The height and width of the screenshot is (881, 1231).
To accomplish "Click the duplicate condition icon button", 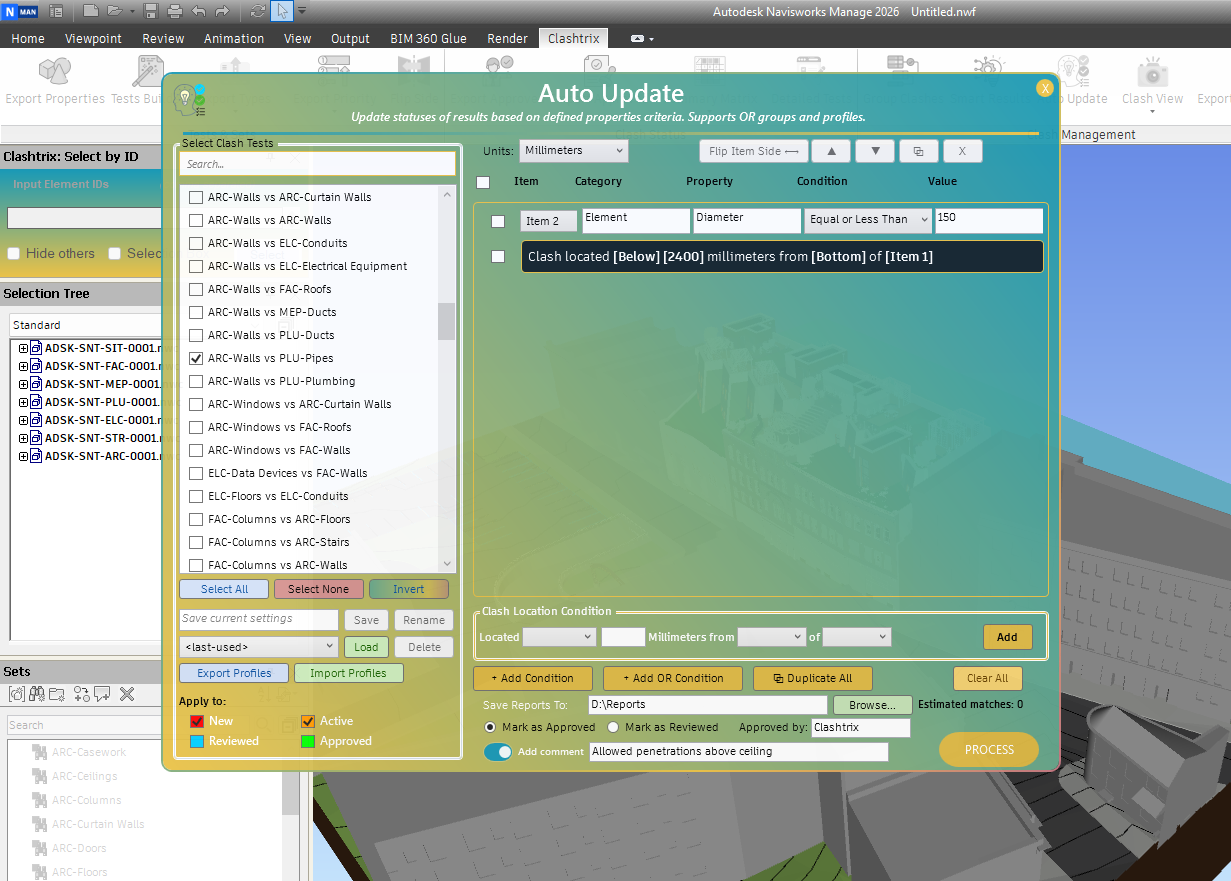I will coord(918,151).
